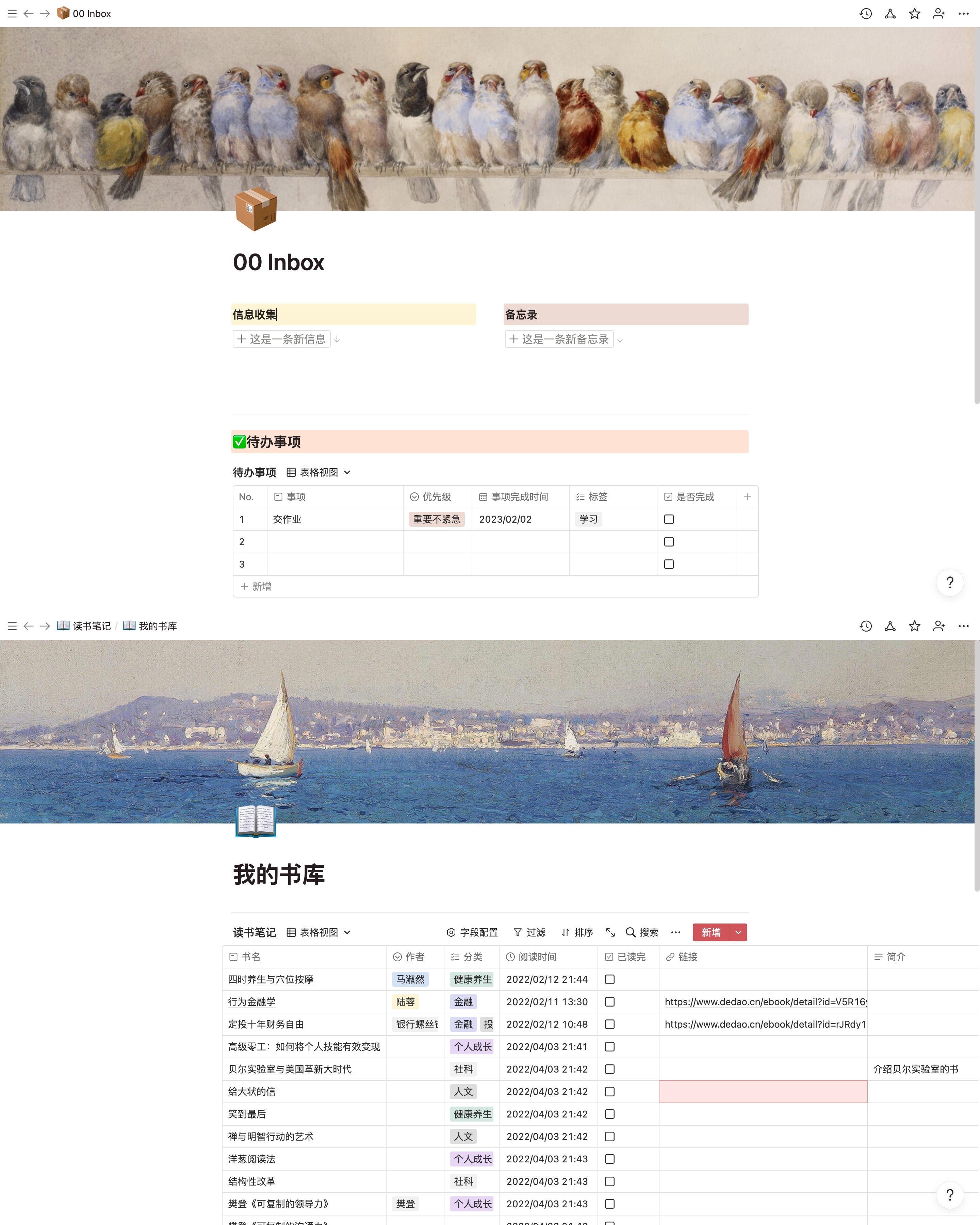Add a new column to 待办事项 table
Image resolution: width=980 pixels, height=1225 pixels.
tap(747, 497)
